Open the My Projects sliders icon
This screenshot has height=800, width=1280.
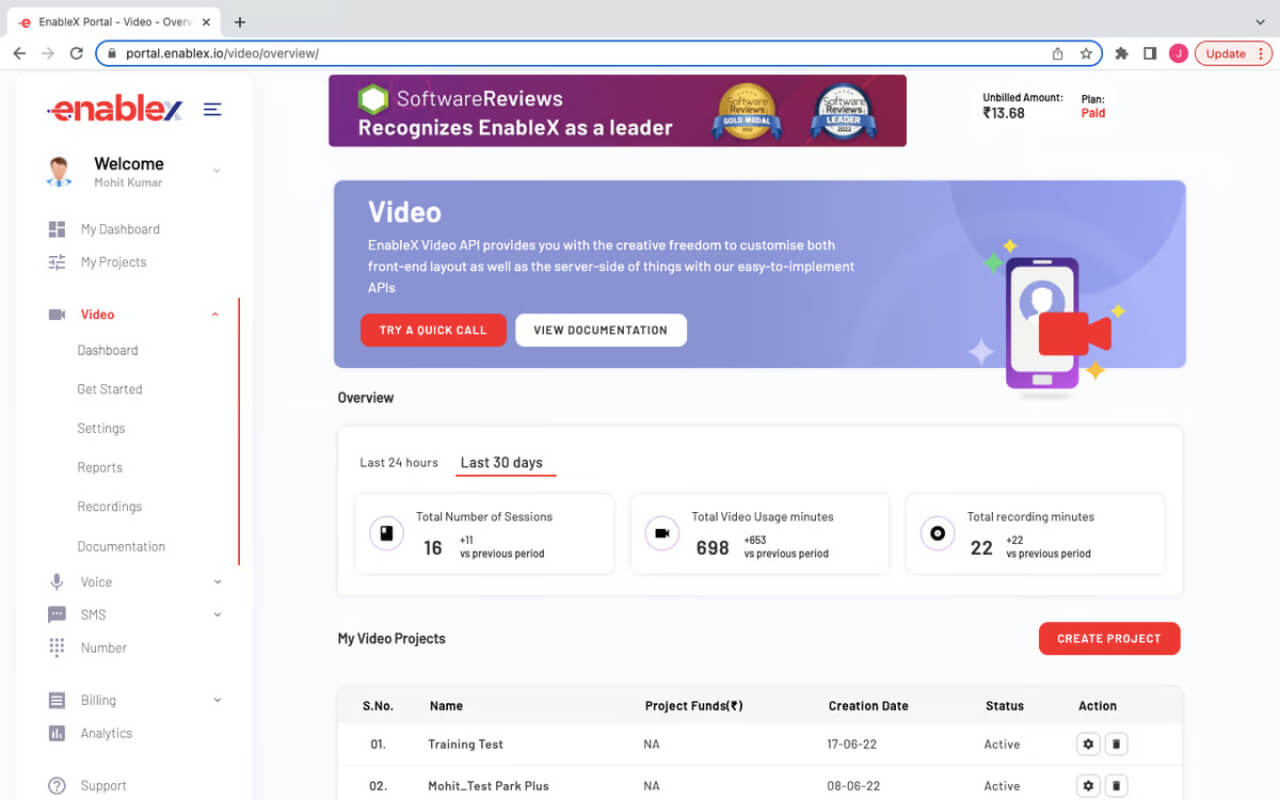tap(57, 262)
